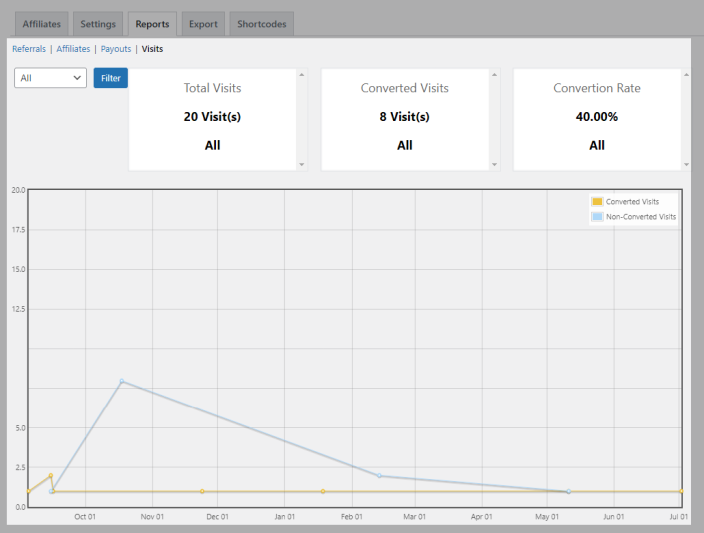Click Convertion Rate card scroll-up arrow

[x=686, y=74]
